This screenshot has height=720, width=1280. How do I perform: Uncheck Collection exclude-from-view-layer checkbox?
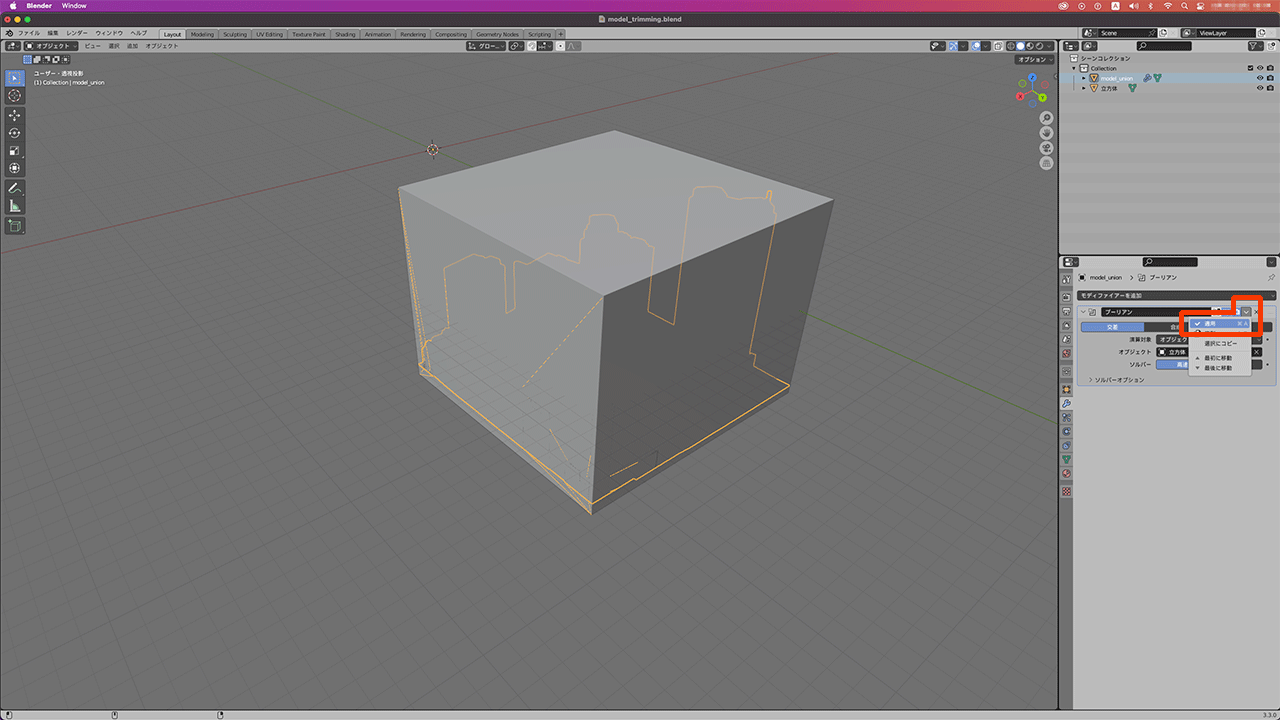1250,68
